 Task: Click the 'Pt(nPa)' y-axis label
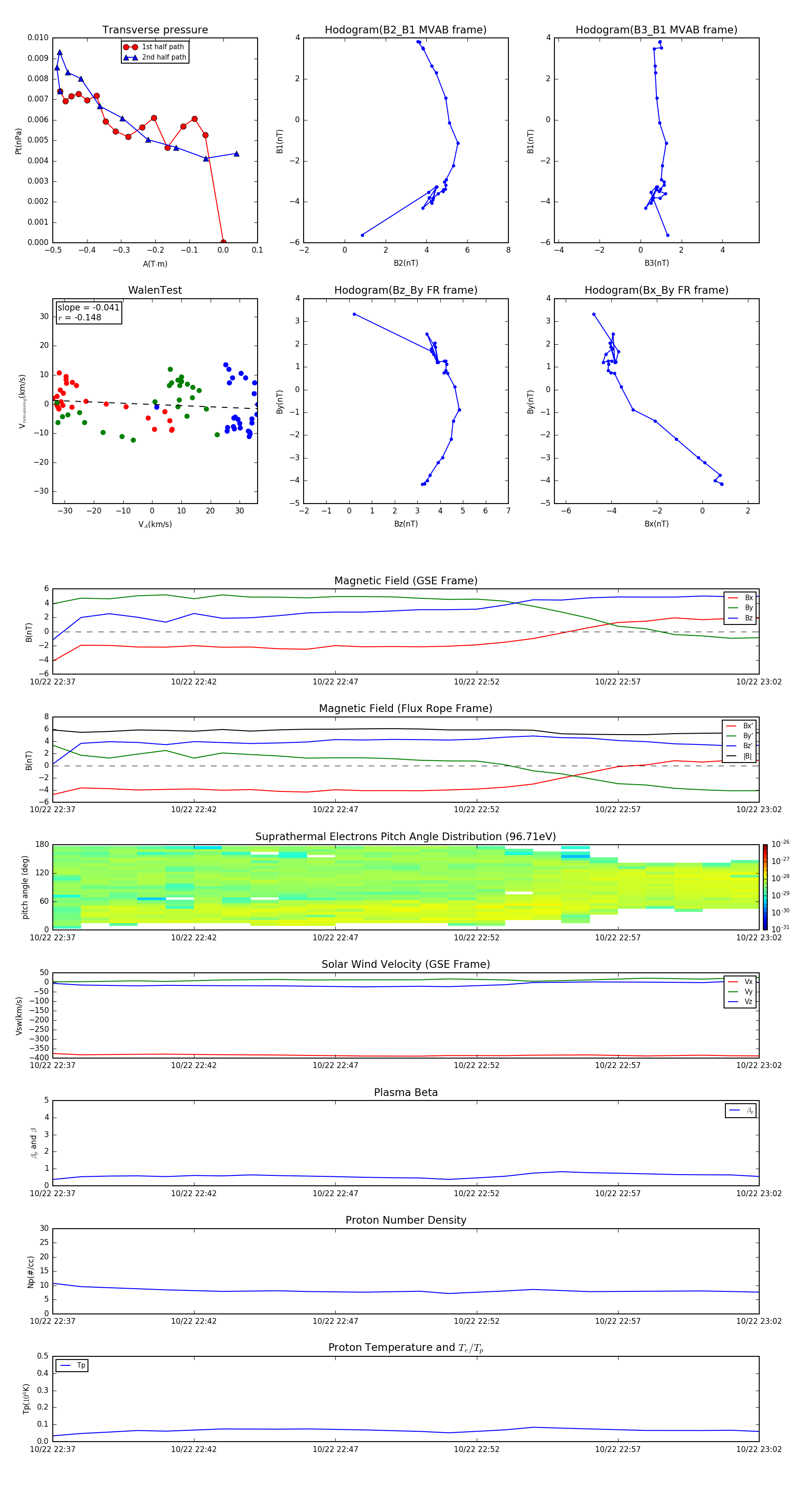click(18, 140)
